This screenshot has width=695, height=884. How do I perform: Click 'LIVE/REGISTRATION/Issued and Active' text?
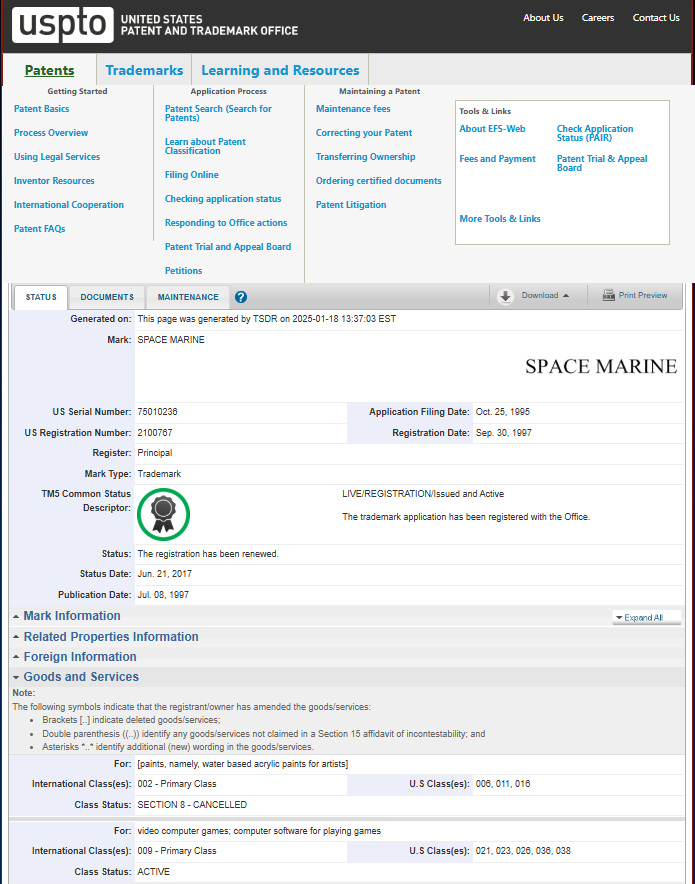click(x=423, y=493)
